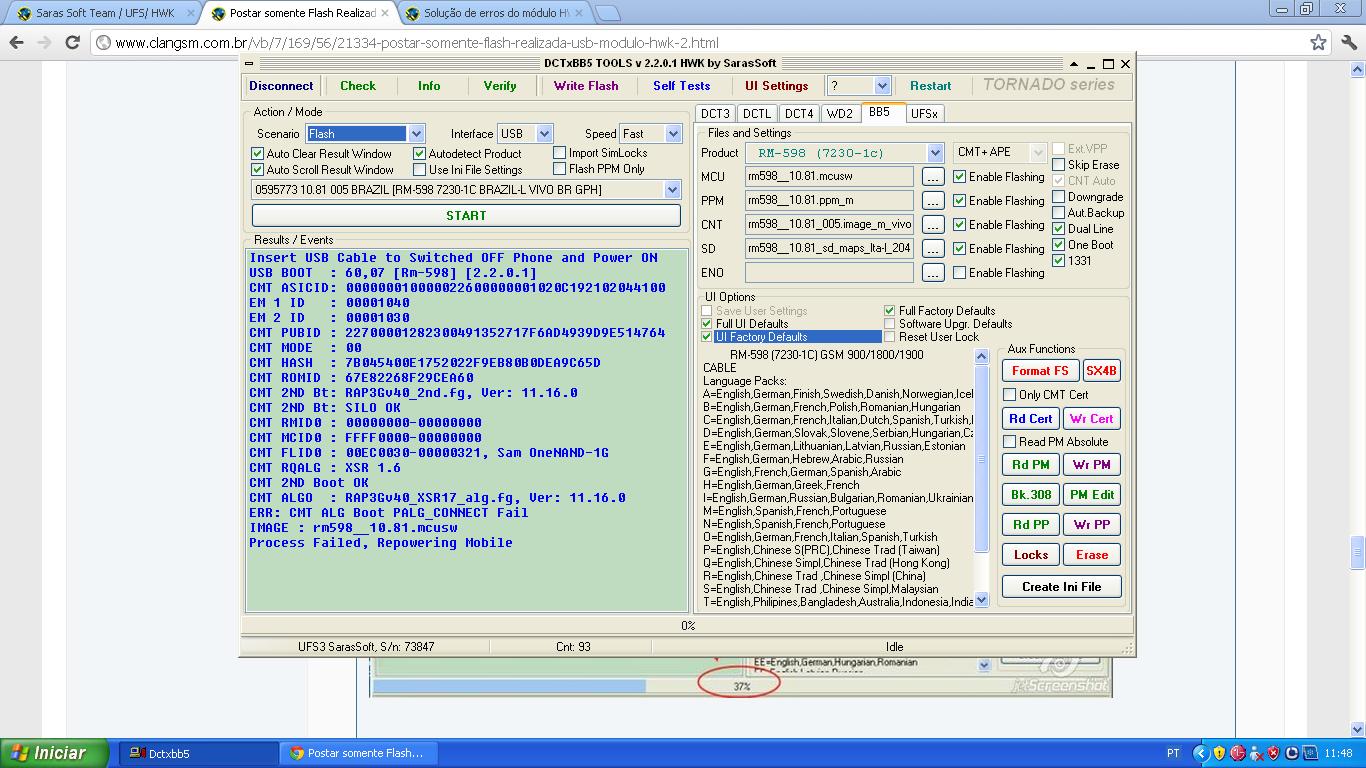Reload the page in Chrome
Screen dimensions: 1366x768
pos(72,42)
